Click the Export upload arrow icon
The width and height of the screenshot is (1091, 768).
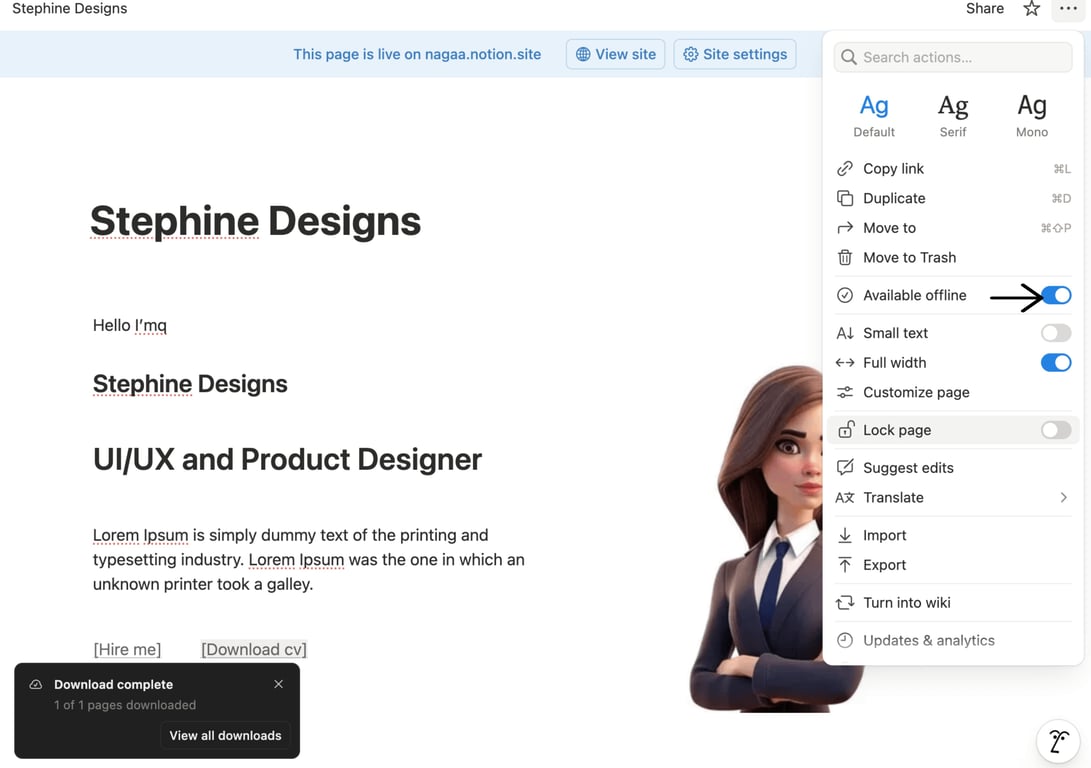(x=845, y=564)
